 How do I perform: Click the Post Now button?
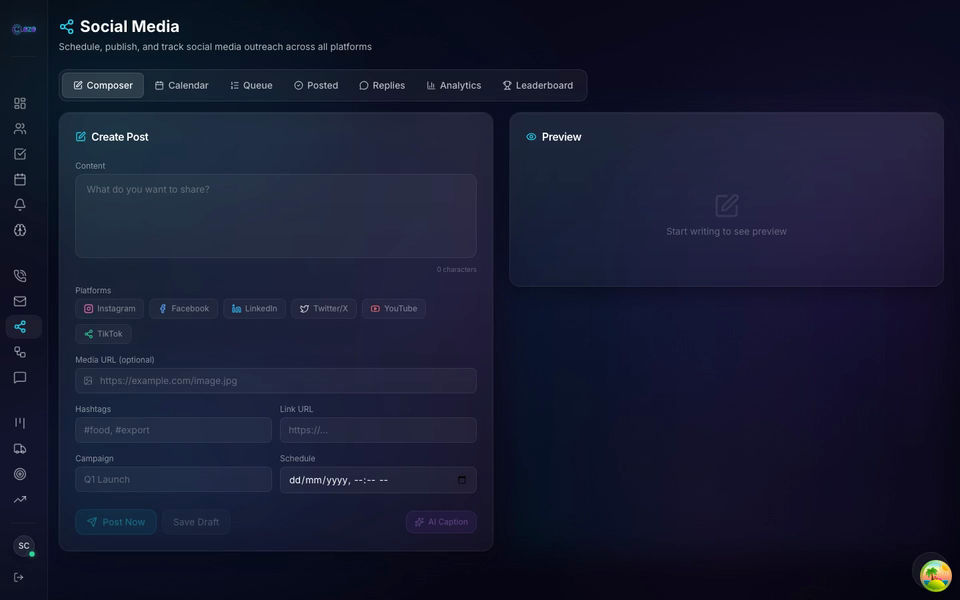click(115, 521)
